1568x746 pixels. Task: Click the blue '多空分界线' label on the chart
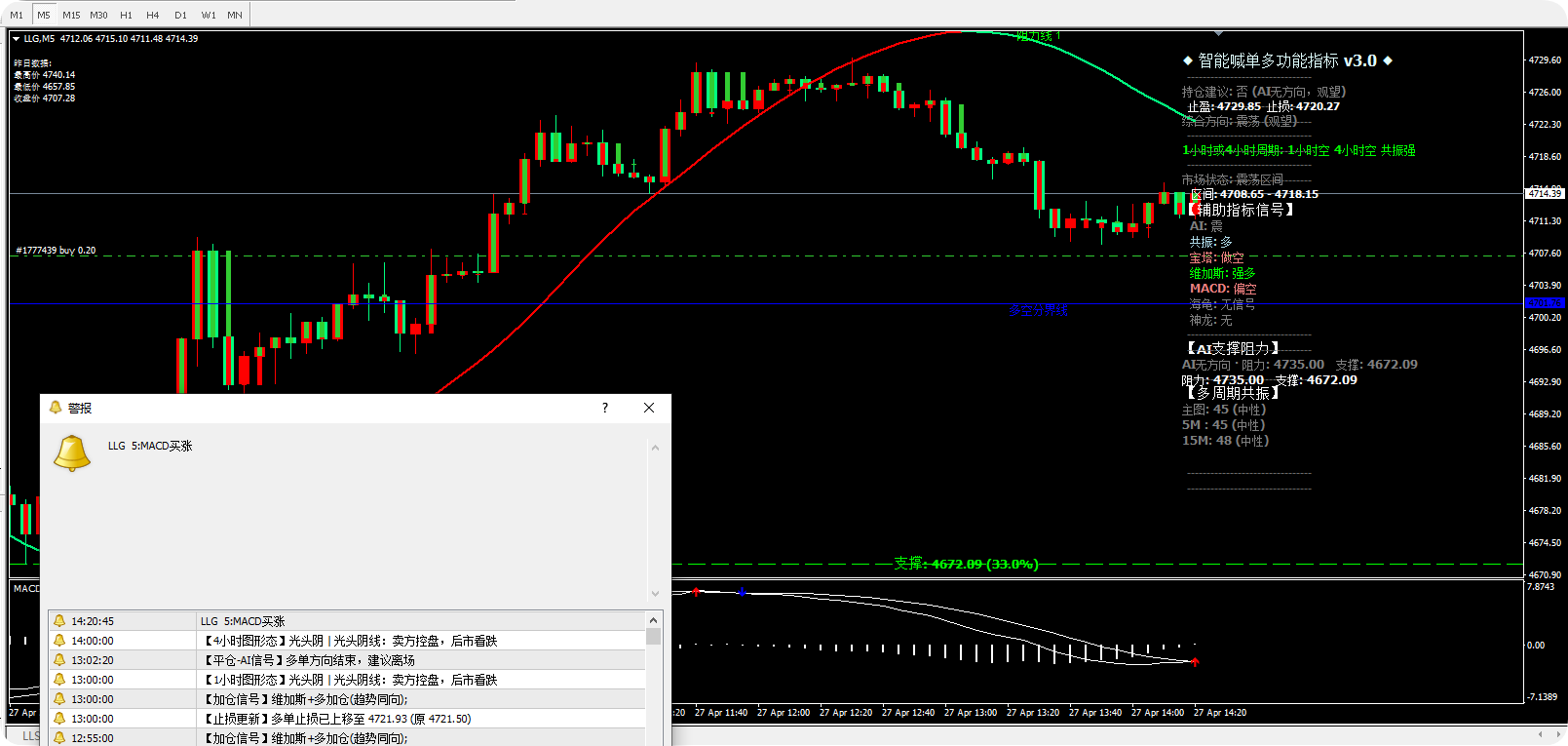pyautogui.click(x=1038, y=310)
